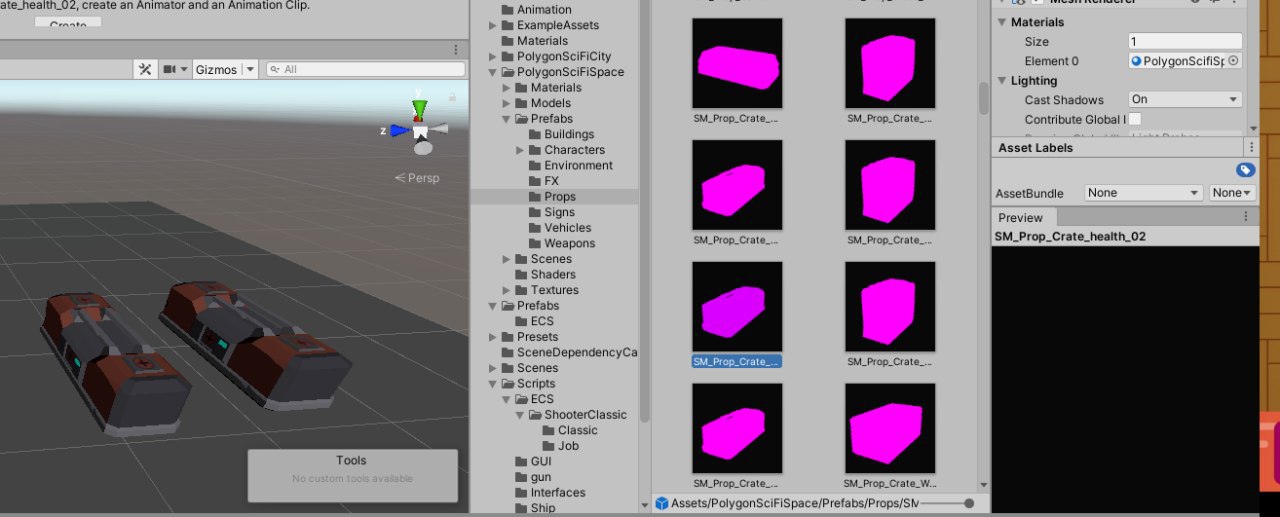
Task: Click the prefab icon in the path bar
Action: pyautogui.click(x=661, y=503)
